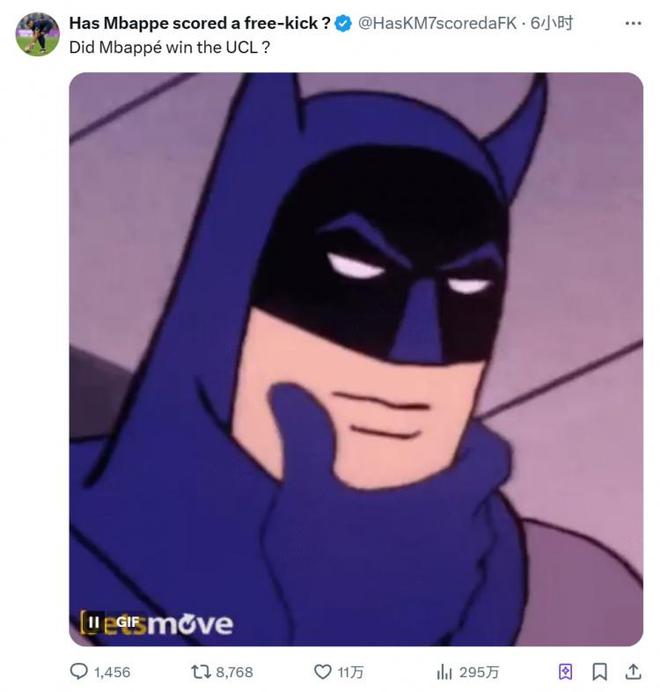The image size is (660, 692).
Task: Click the 295万 views count
Action: point(477,672)
